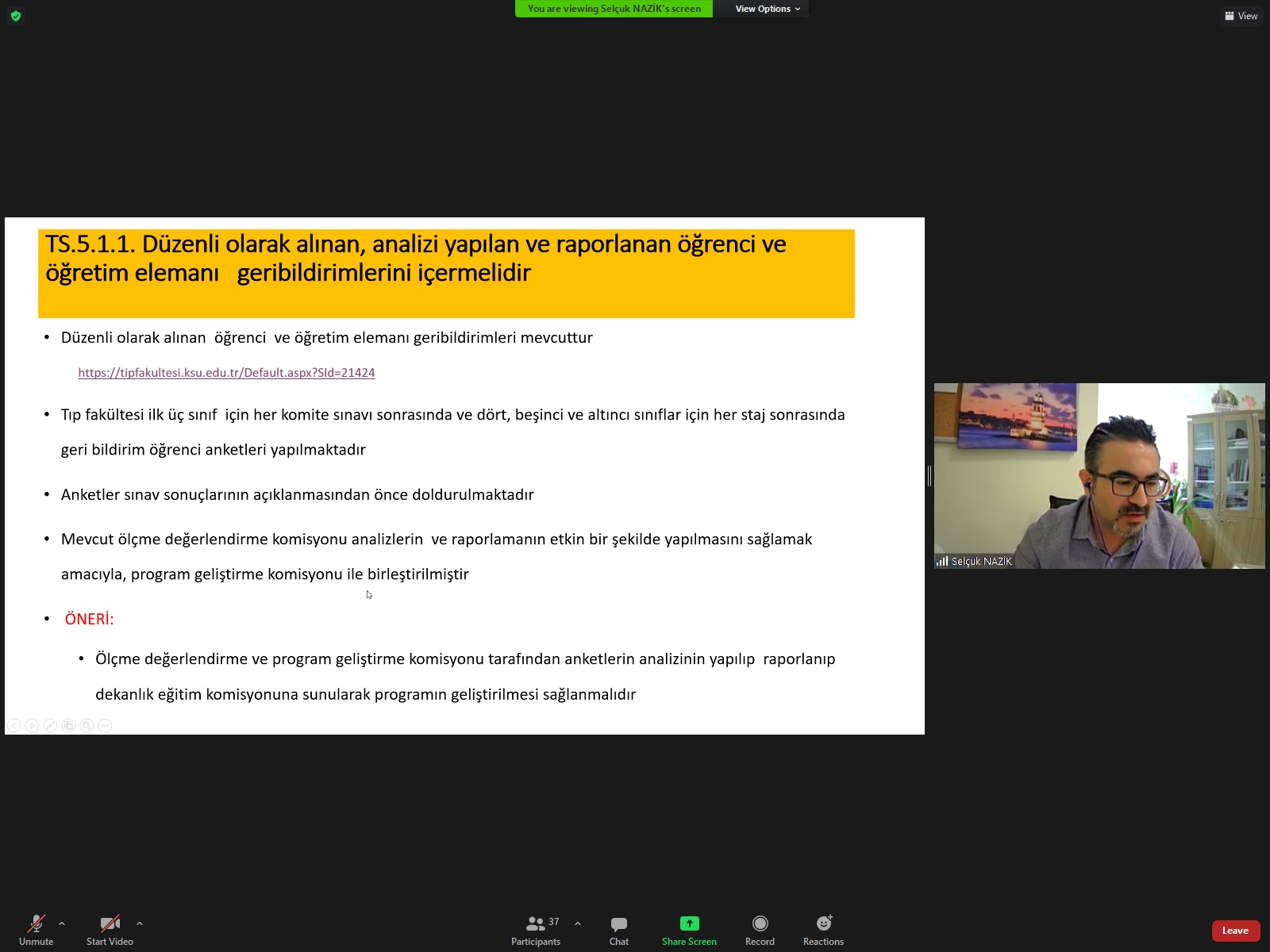Click the green encryption shield icon

pos(16,16)
